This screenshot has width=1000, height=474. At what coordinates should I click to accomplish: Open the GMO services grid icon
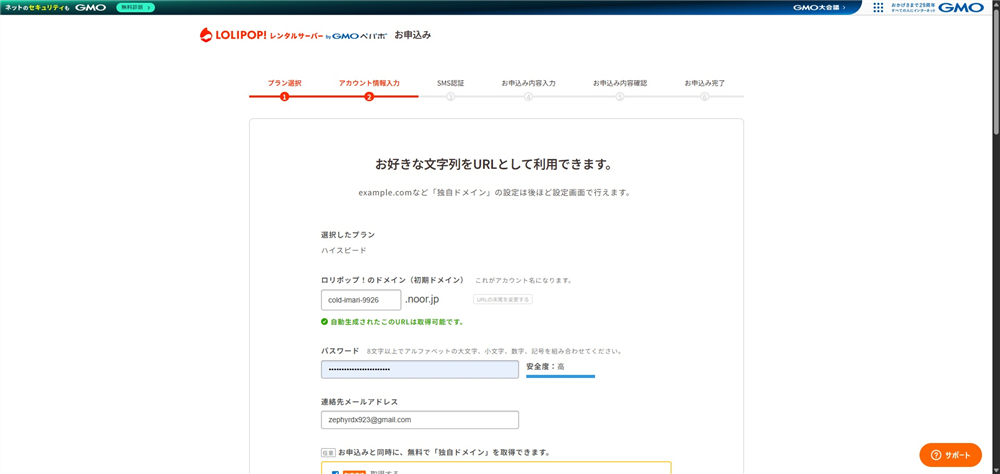878,8
